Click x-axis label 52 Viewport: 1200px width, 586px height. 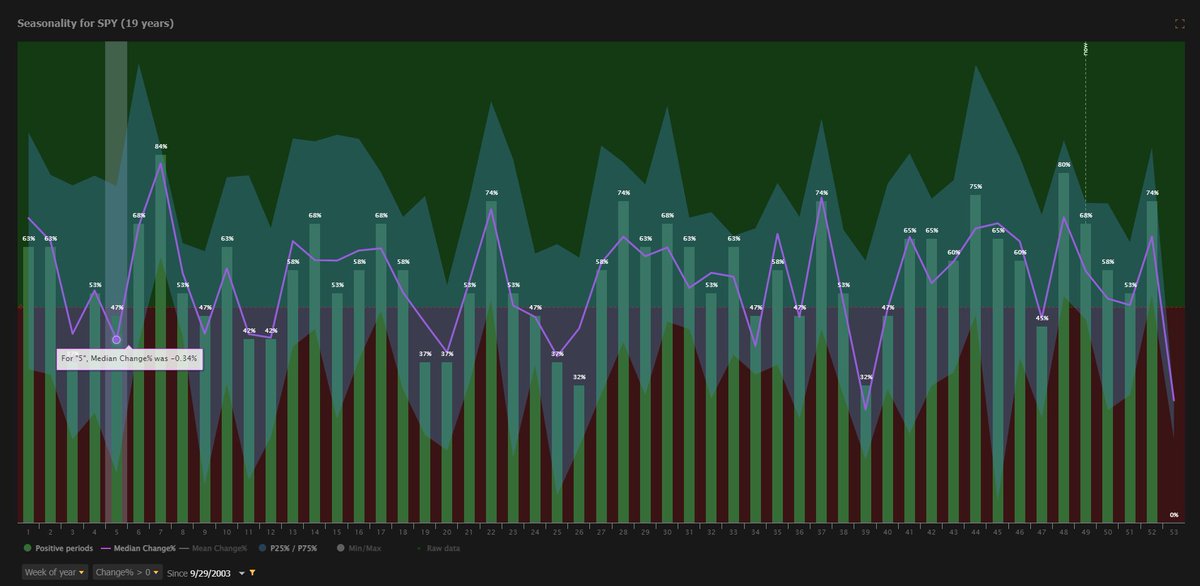pos(1152,532)
